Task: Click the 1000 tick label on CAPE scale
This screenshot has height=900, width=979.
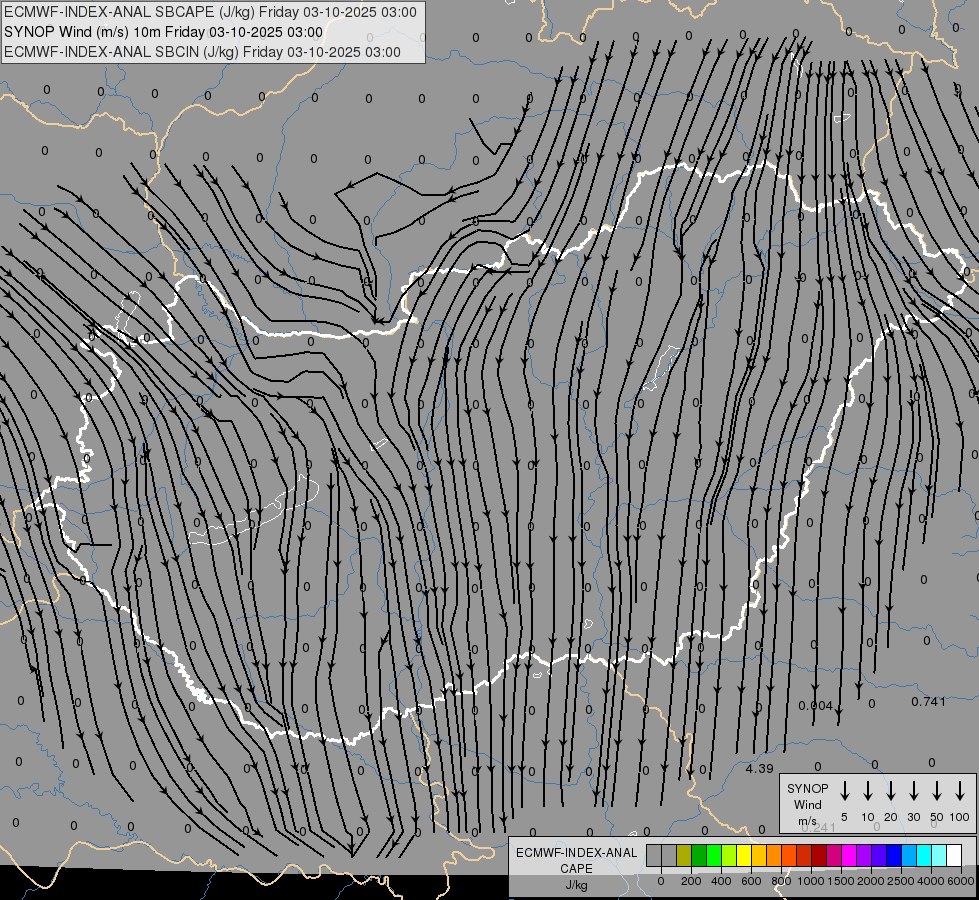Action: tap(811, 880)
